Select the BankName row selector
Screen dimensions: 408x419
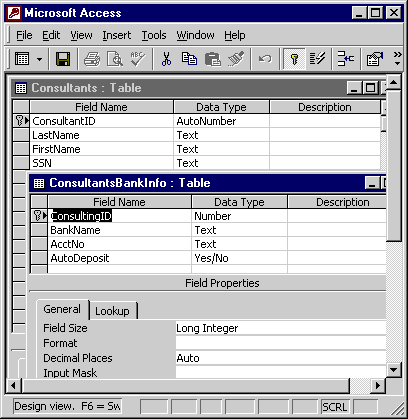pos(39,230)
